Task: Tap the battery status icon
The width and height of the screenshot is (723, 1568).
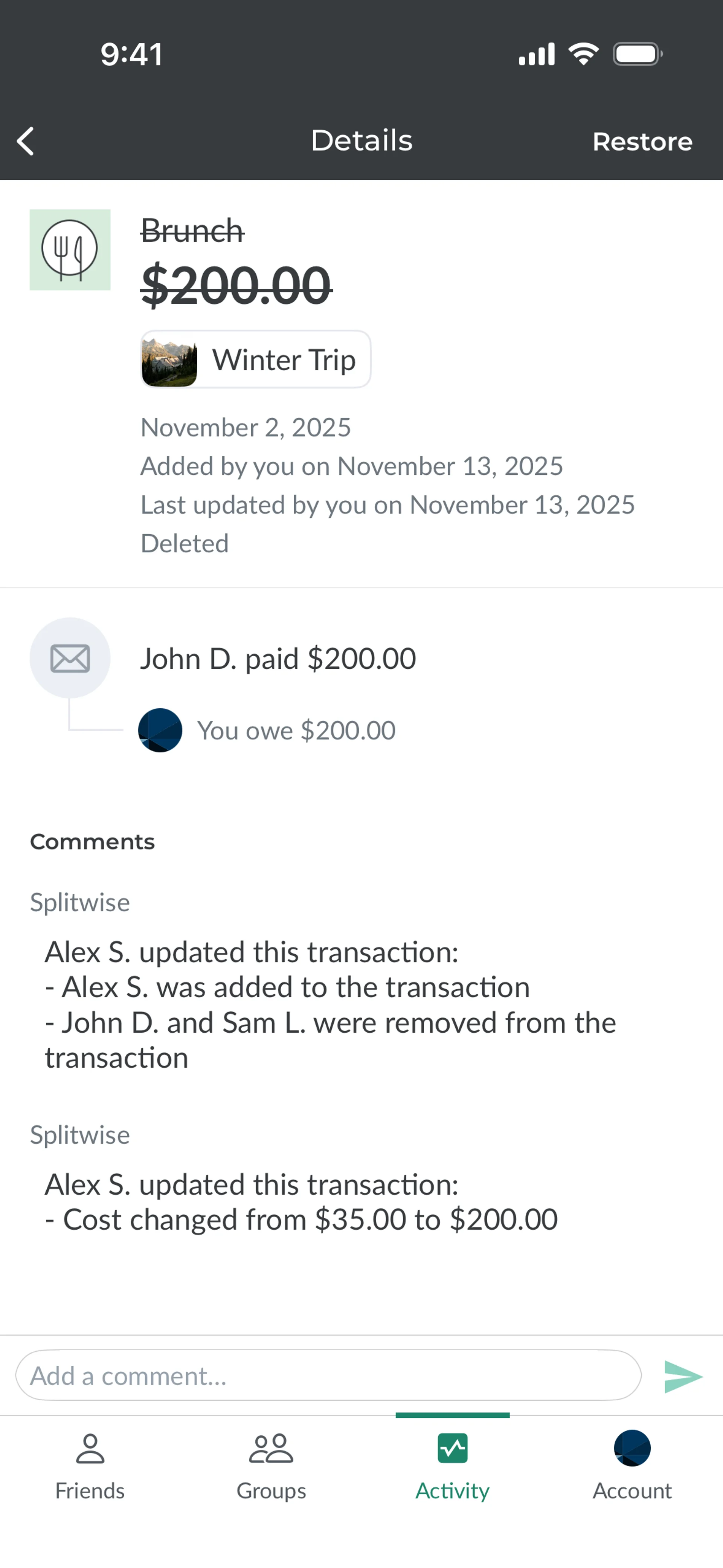Action: 637,54
